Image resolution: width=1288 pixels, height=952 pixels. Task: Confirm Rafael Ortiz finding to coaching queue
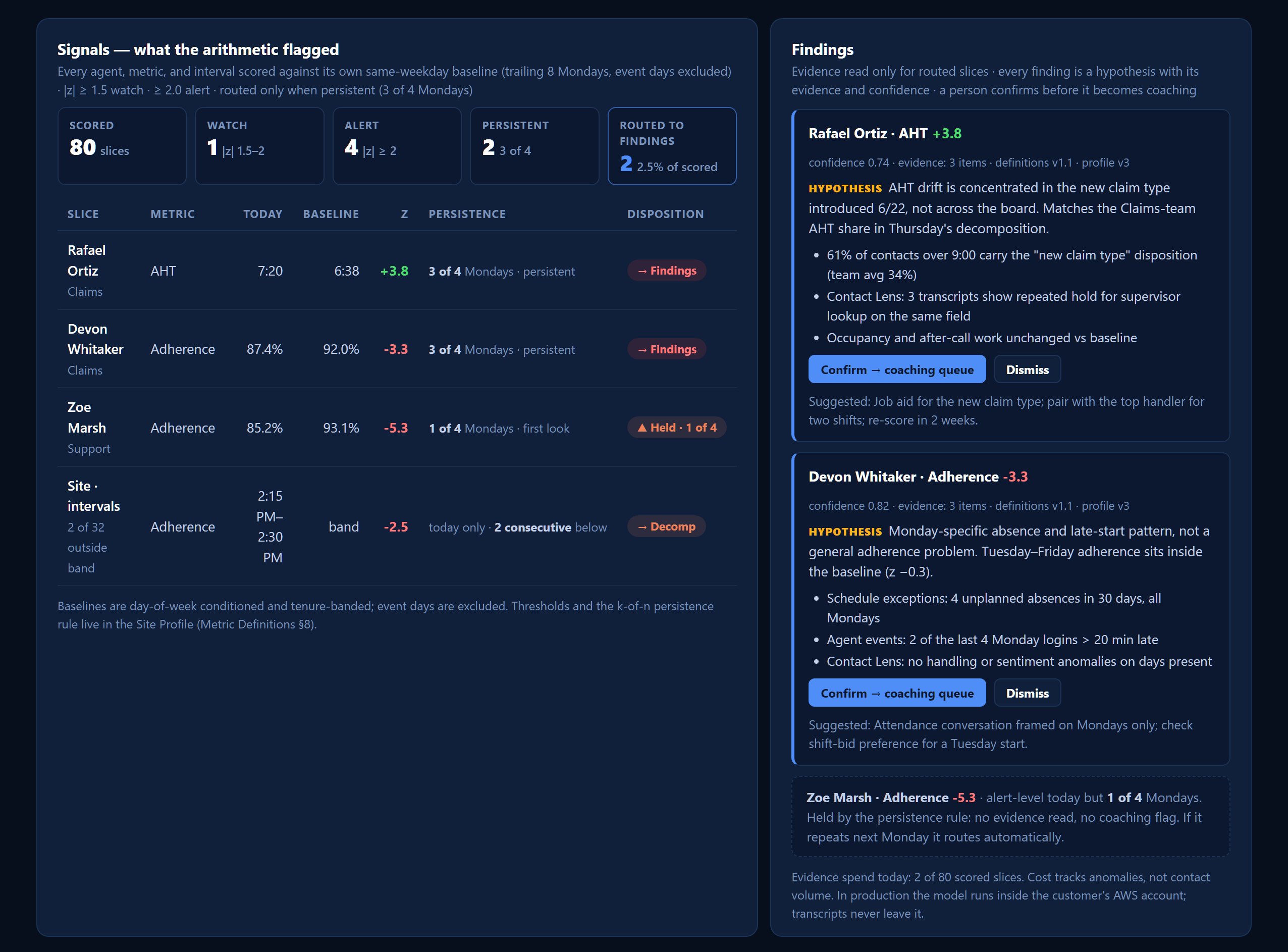click(x=897, y=369)
